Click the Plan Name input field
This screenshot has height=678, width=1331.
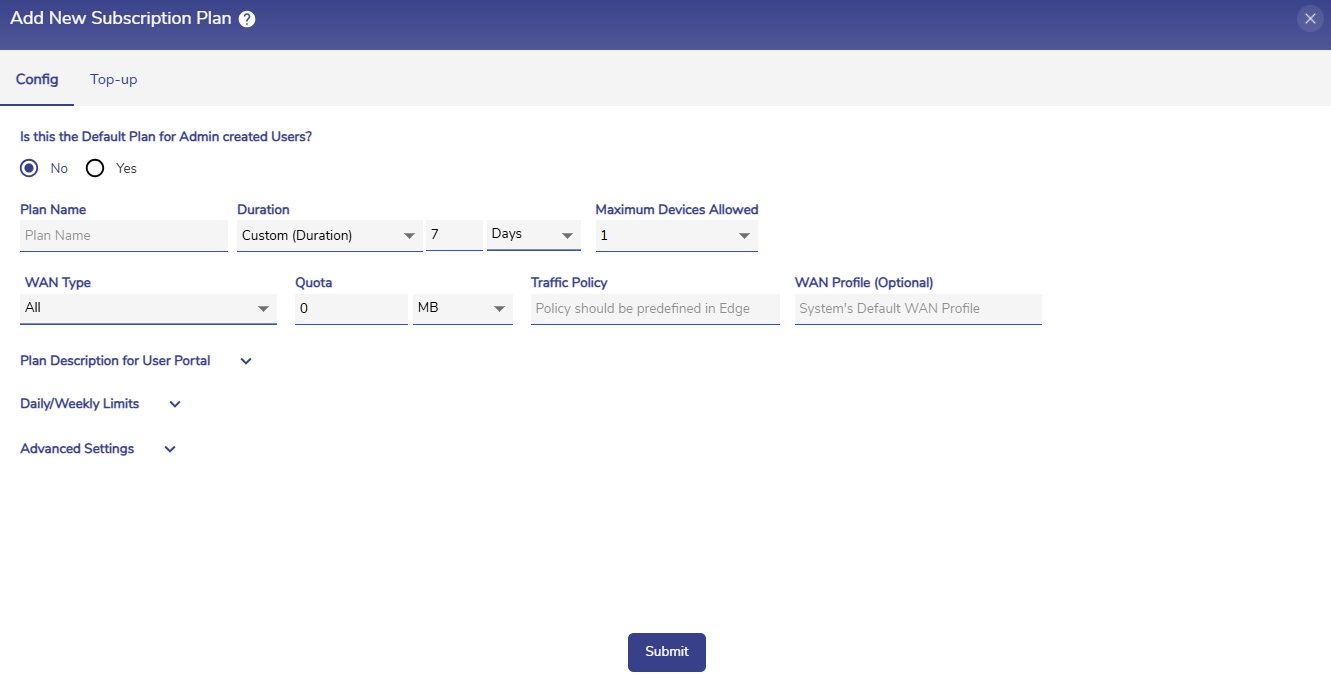coord(123,235)
